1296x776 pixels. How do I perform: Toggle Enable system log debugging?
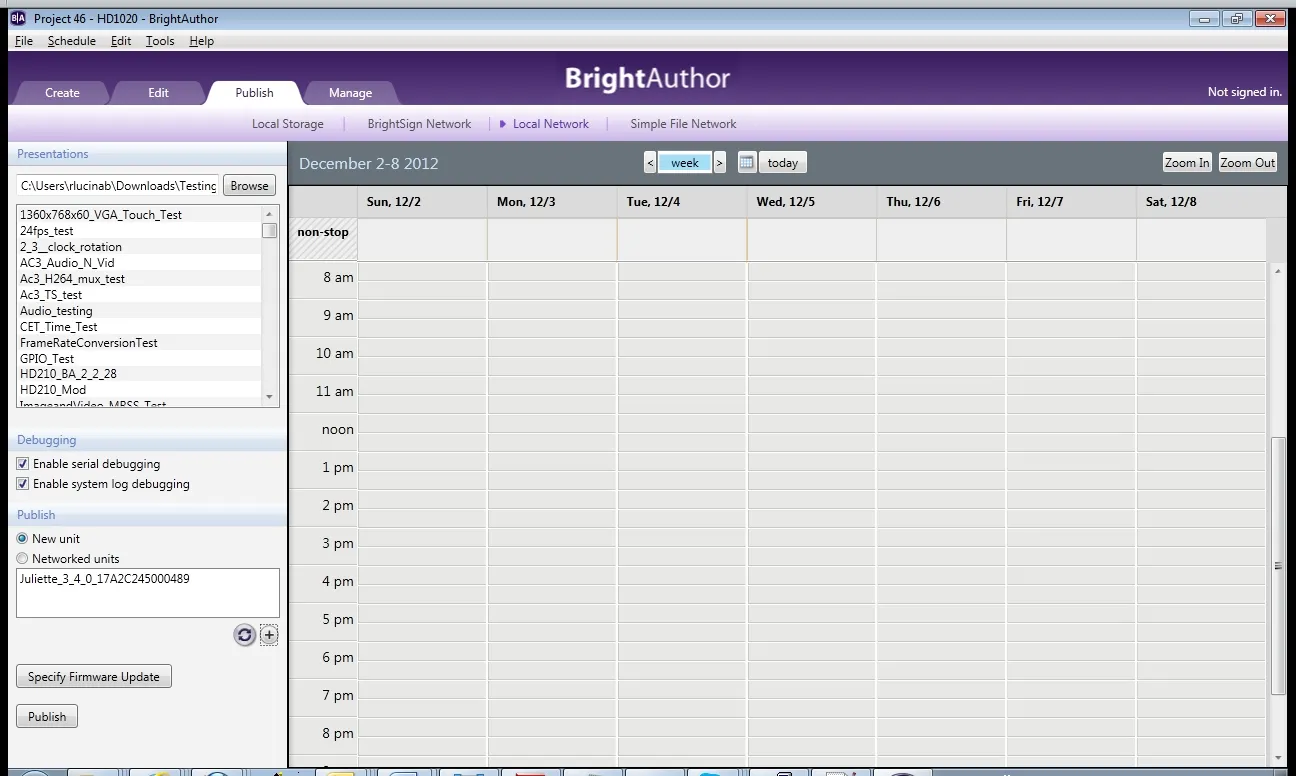23,484
